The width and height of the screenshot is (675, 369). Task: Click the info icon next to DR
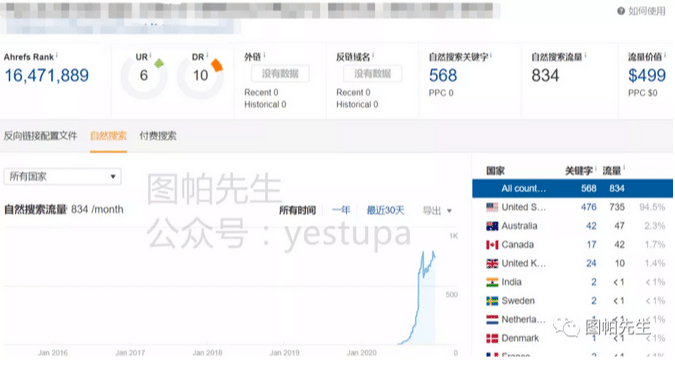coord(207,55)
